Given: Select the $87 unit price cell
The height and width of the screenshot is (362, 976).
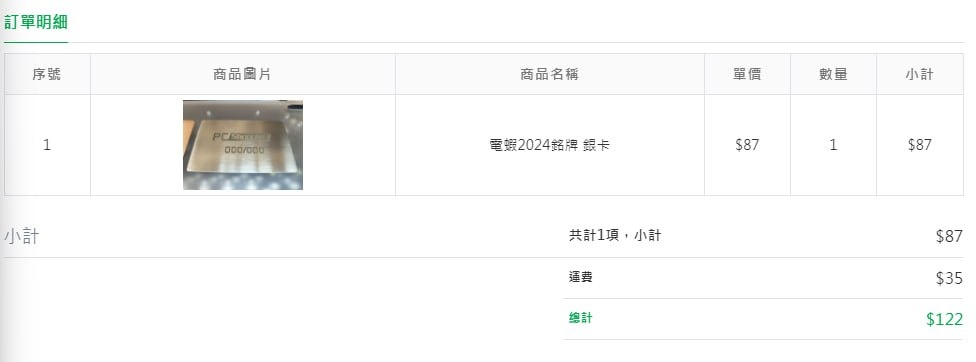Looking at the screenshot, I should pos(747,145).
